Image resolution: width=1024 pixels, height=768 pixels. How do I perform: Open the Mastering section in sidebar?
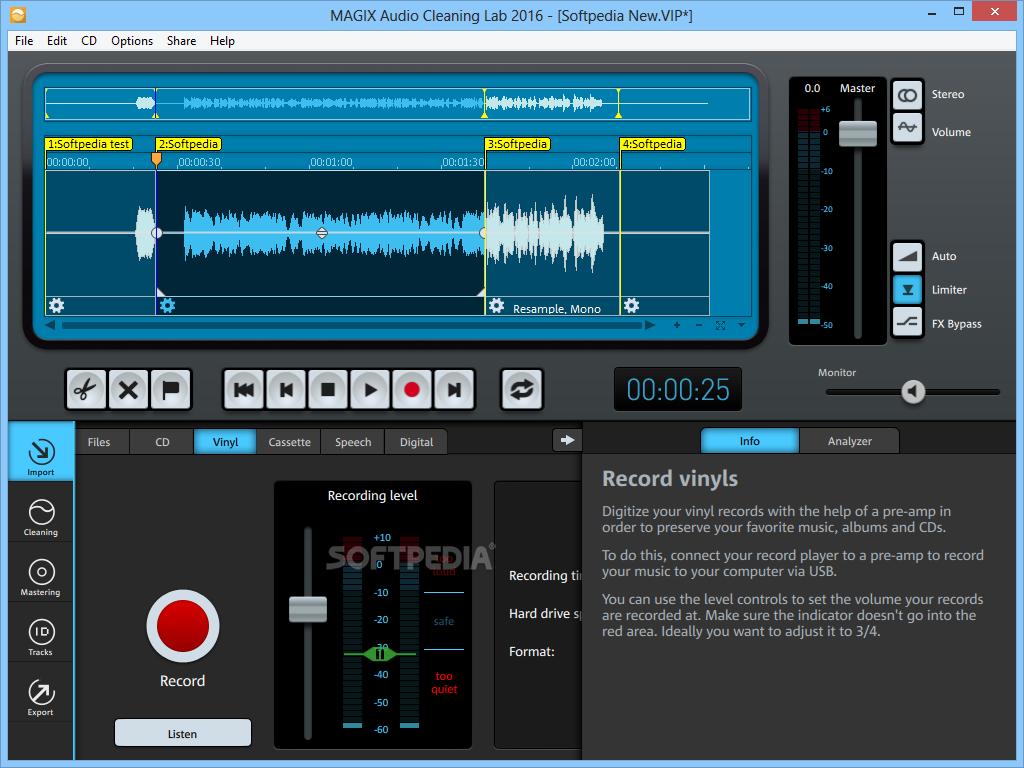pos(41,571)
